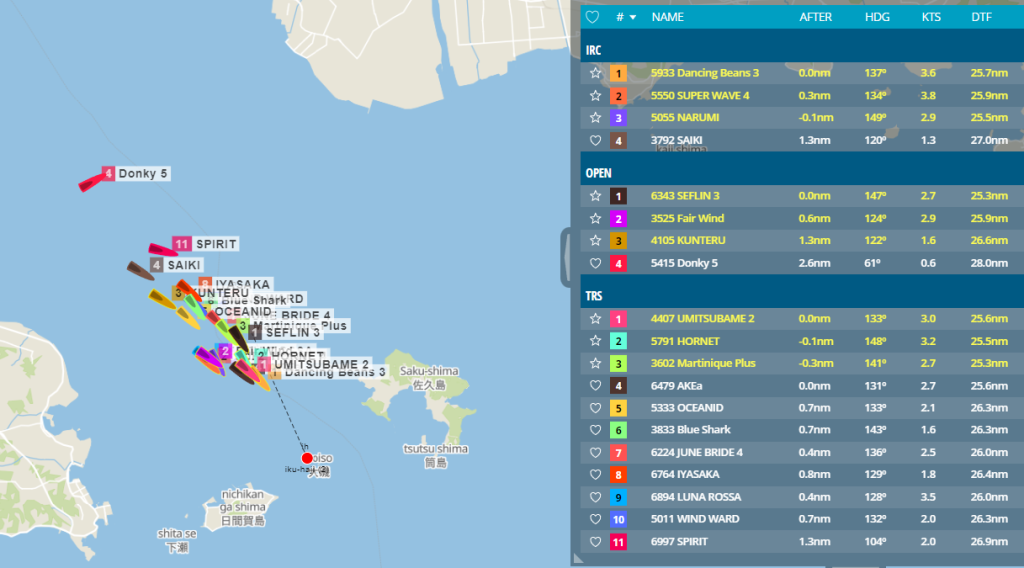The image size is (1024, 568).
Task: Toggle the star for SEFLIN 3 row
Action: (595, 197)
